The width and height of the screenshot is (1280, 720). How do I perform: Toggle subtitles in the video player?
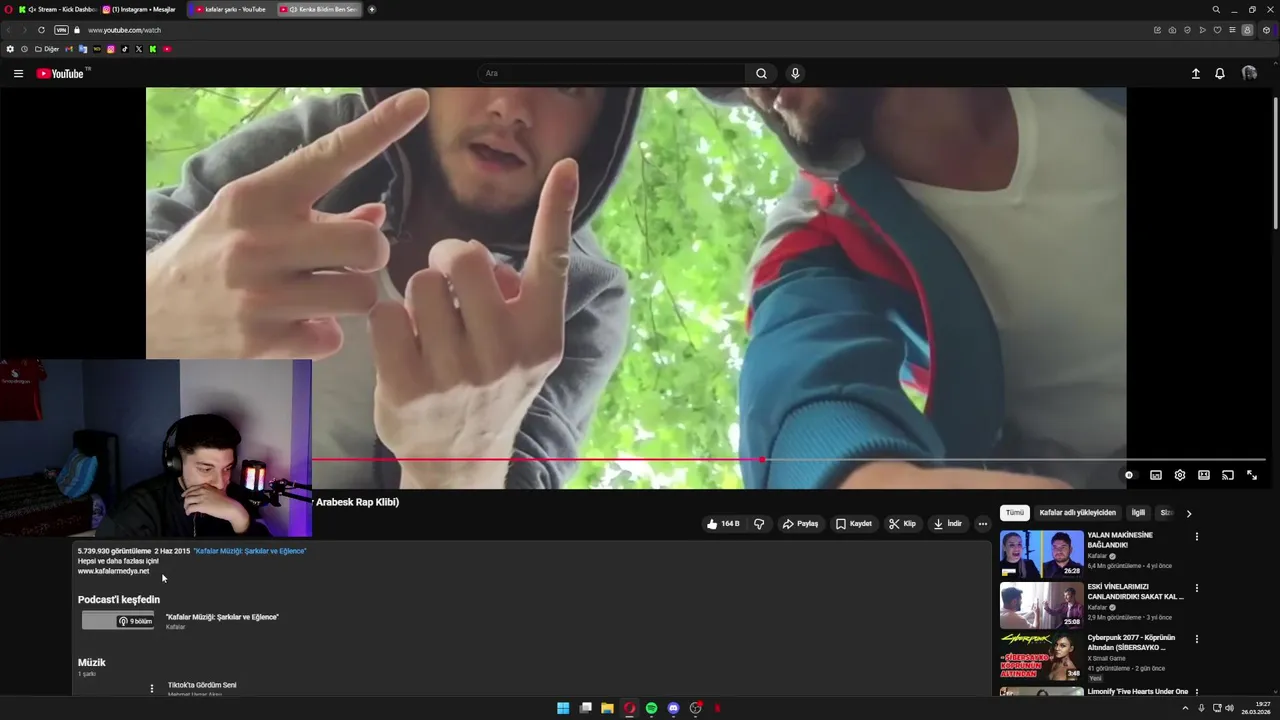[x=1156, y=475]
